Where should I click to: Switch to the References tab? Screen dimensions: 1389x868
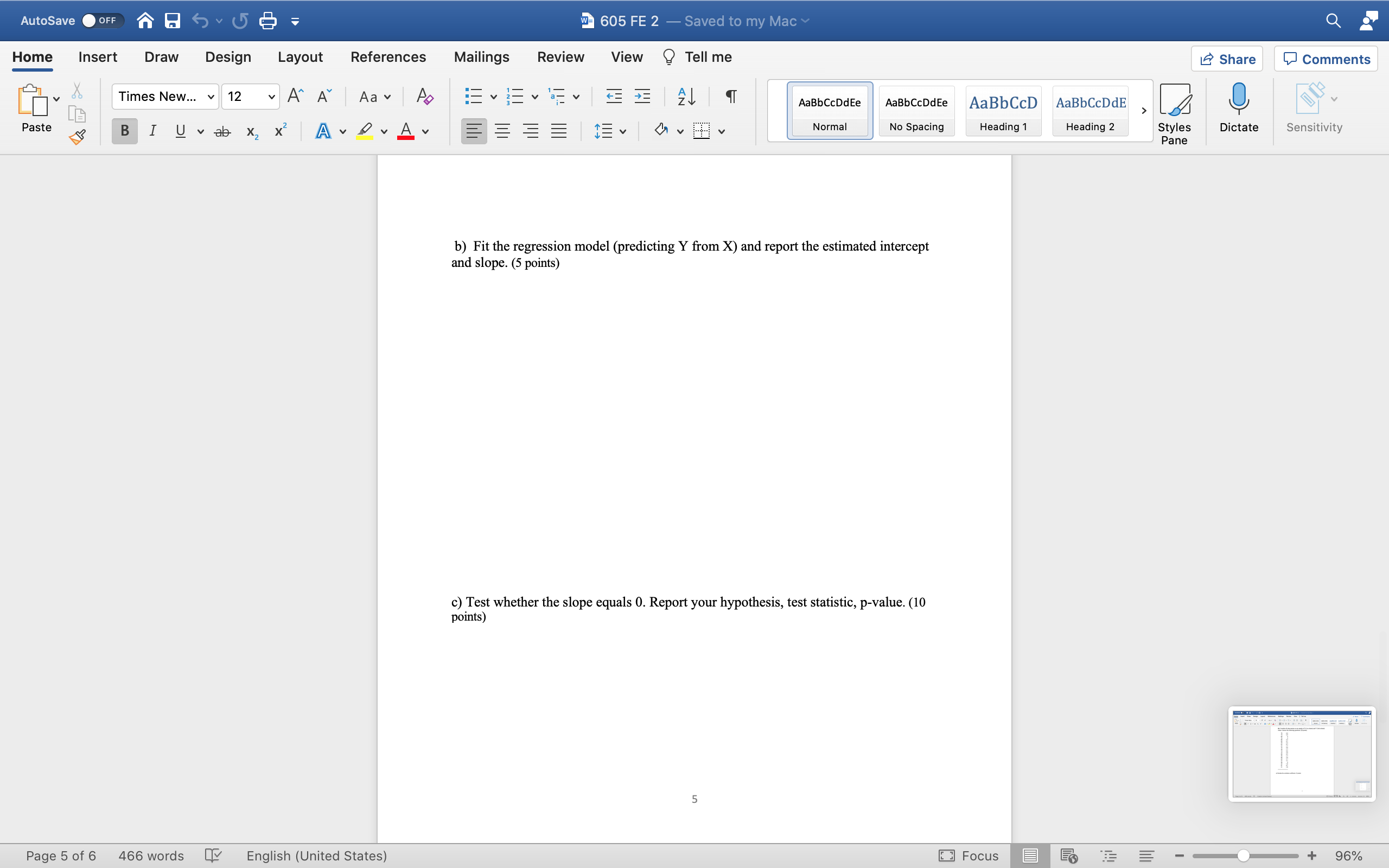(388, 57)
